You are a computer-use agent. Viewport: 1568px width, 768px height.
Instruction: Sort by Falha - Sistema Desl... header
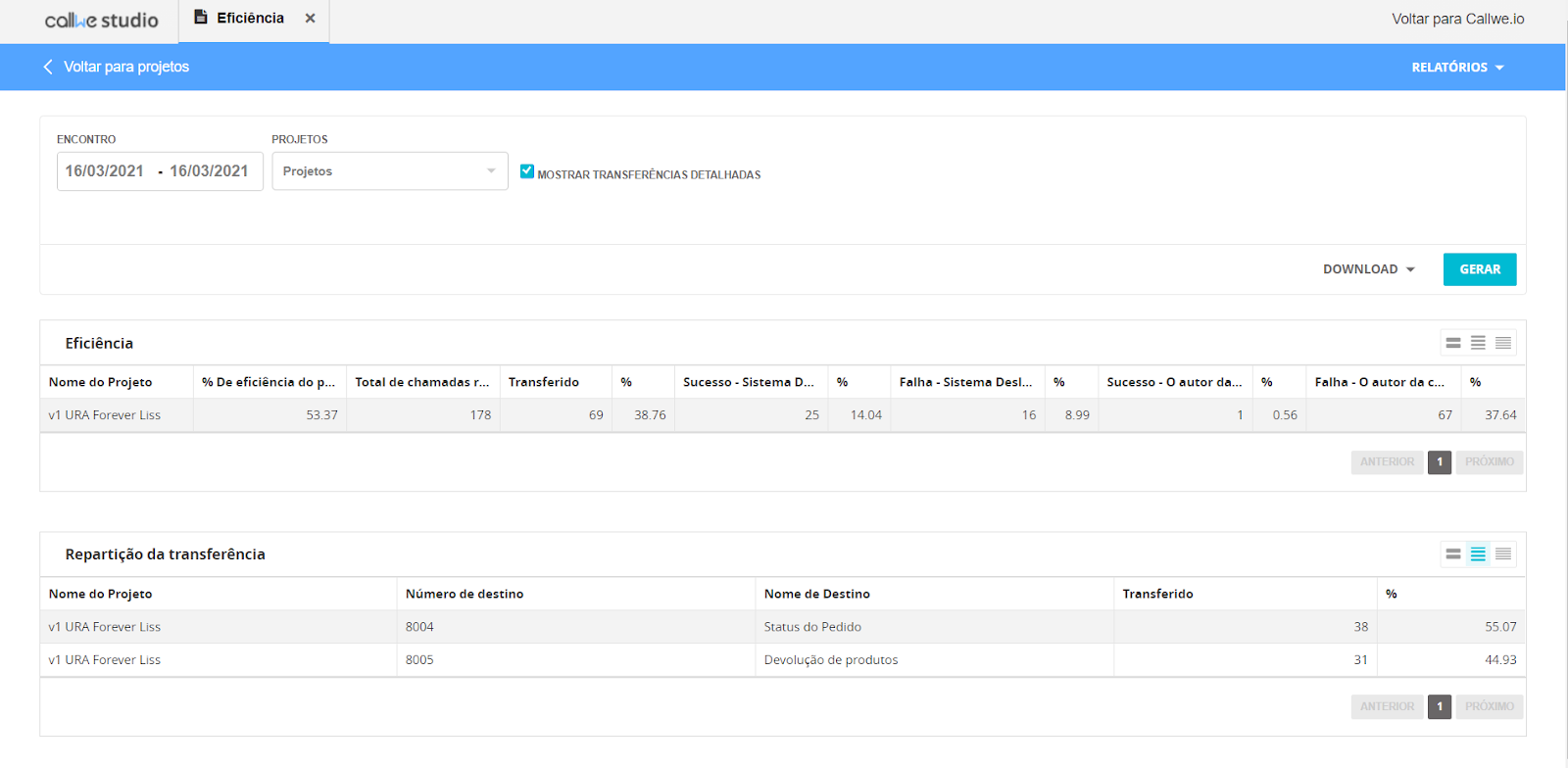pyautogui.click(x=966, y=382)
